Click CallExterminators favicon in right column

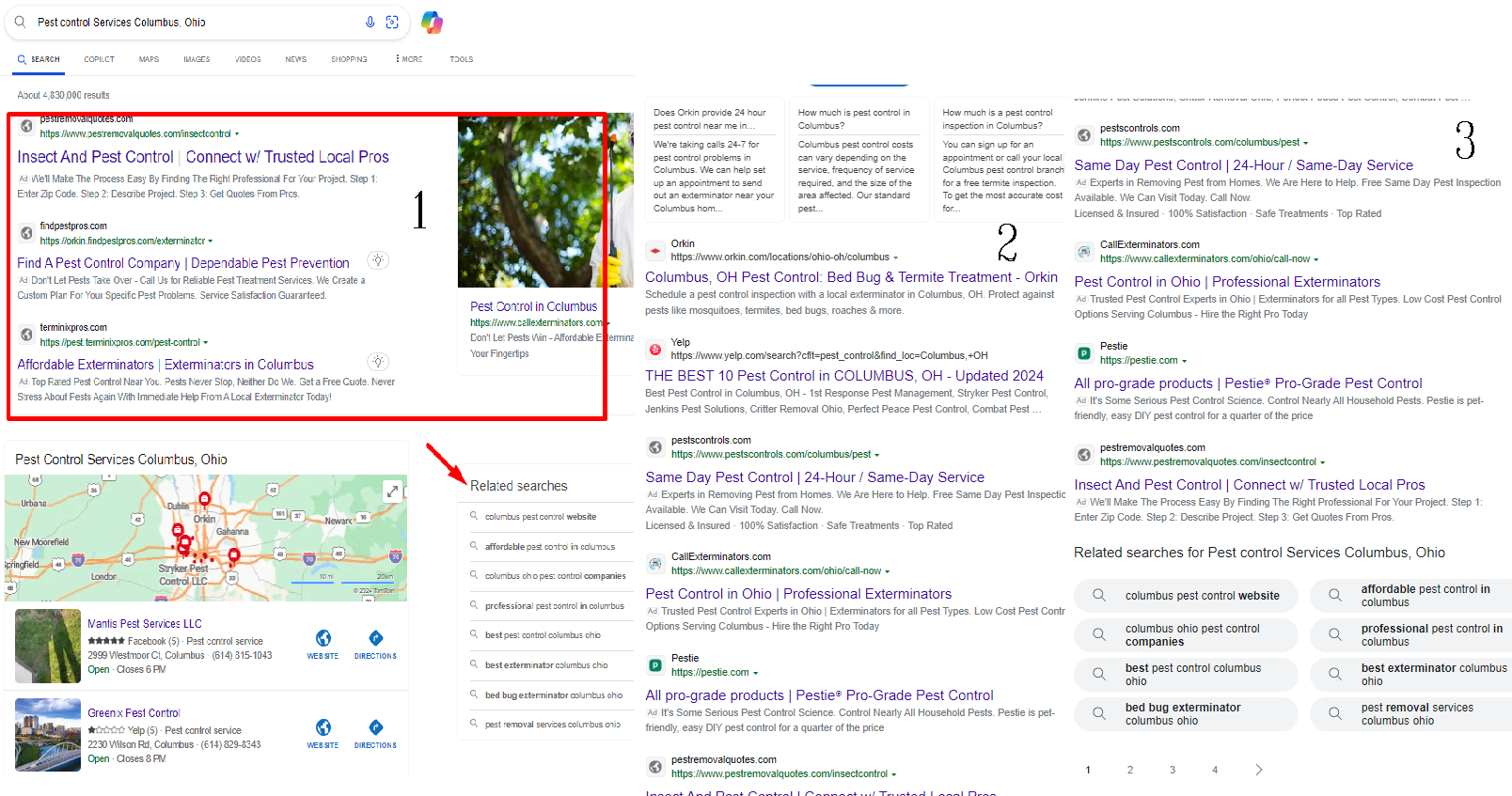(x=1084, y=252)
